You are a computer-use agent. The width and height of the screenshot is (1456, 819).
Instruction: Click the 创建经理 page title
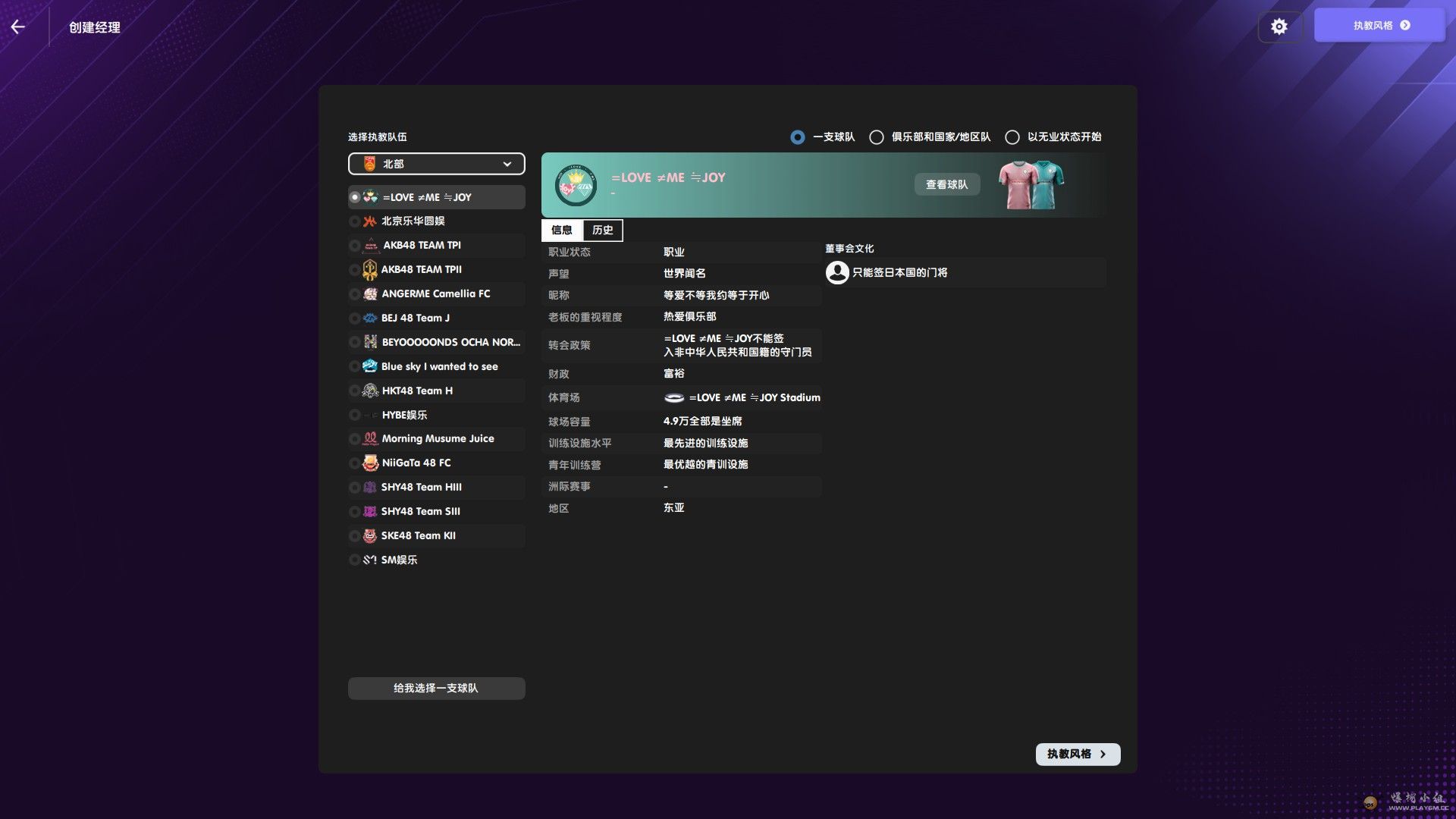(x=95, y=28)
